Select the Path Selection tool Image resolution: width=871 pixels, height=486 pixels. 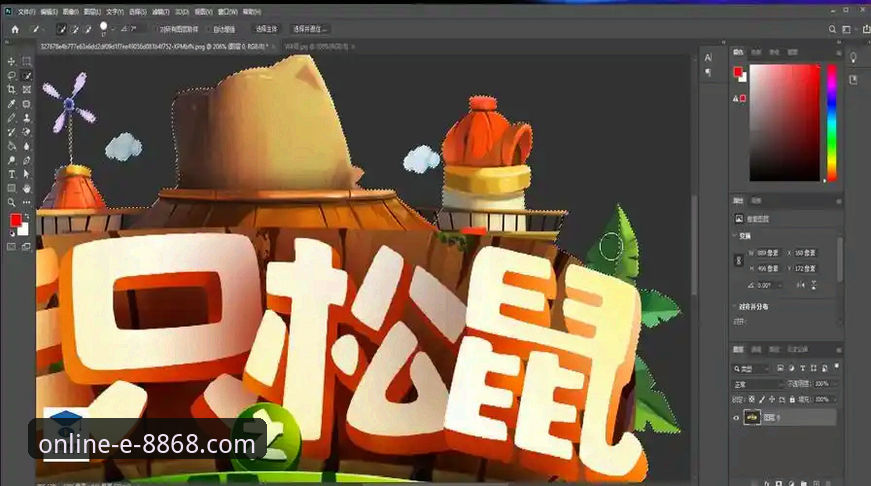pyautogui.click(x=26, y=174)
